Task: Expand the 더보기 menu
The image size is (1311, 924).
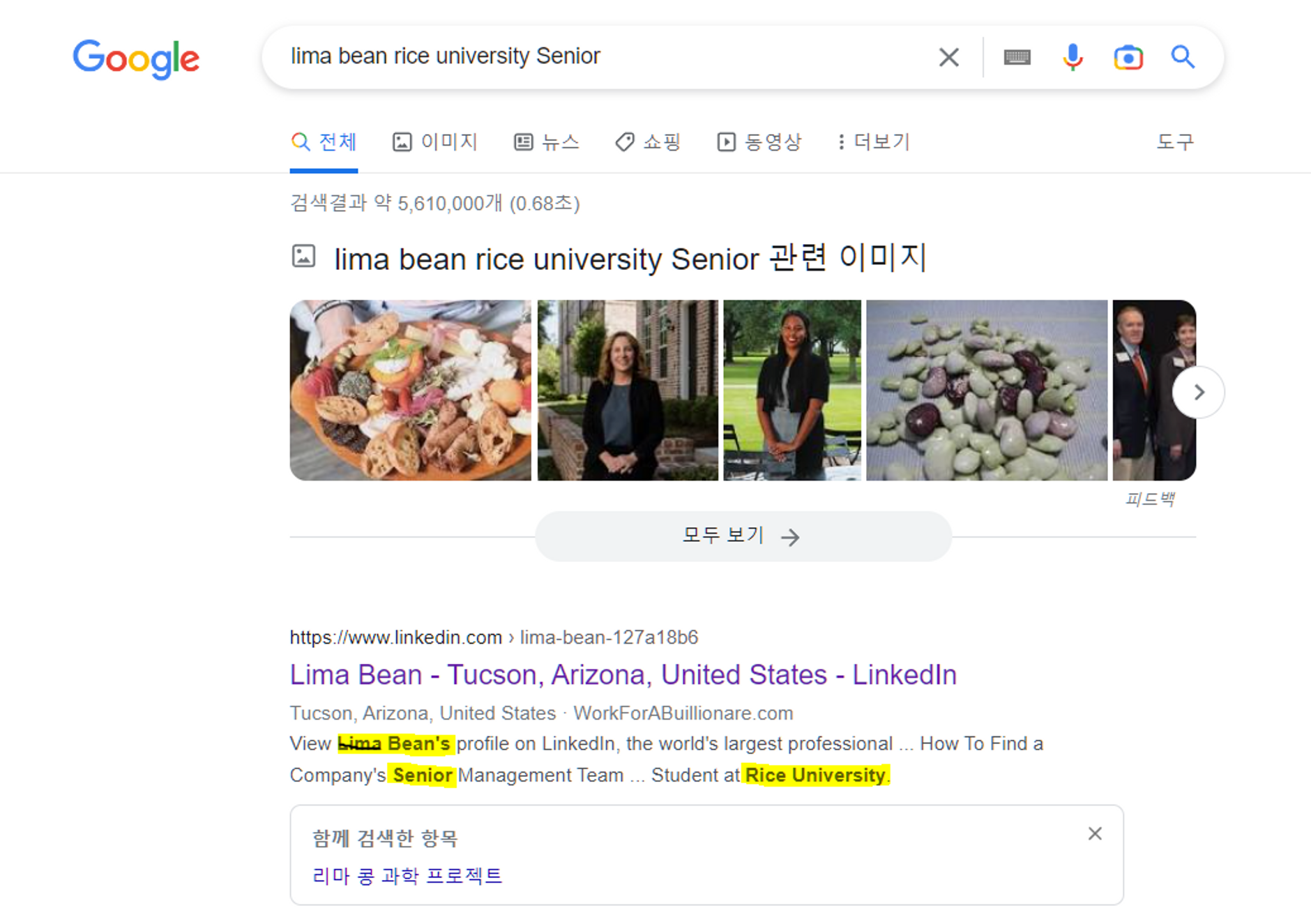Action: pos(874,142)
